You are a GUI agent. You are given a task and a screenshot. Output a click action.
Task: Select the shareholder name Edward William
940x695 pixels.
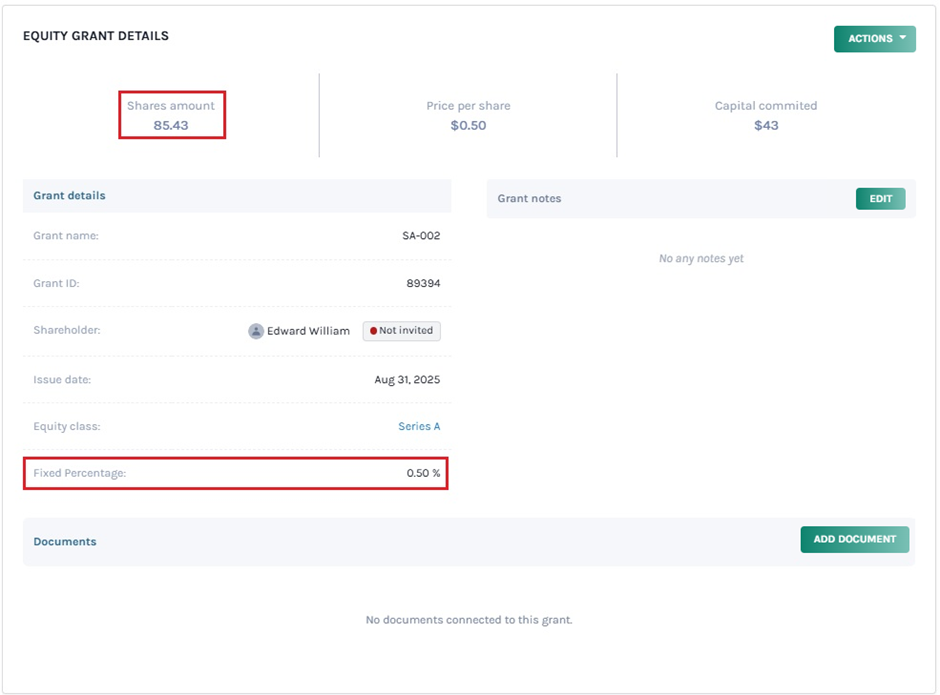pos(308,331)
